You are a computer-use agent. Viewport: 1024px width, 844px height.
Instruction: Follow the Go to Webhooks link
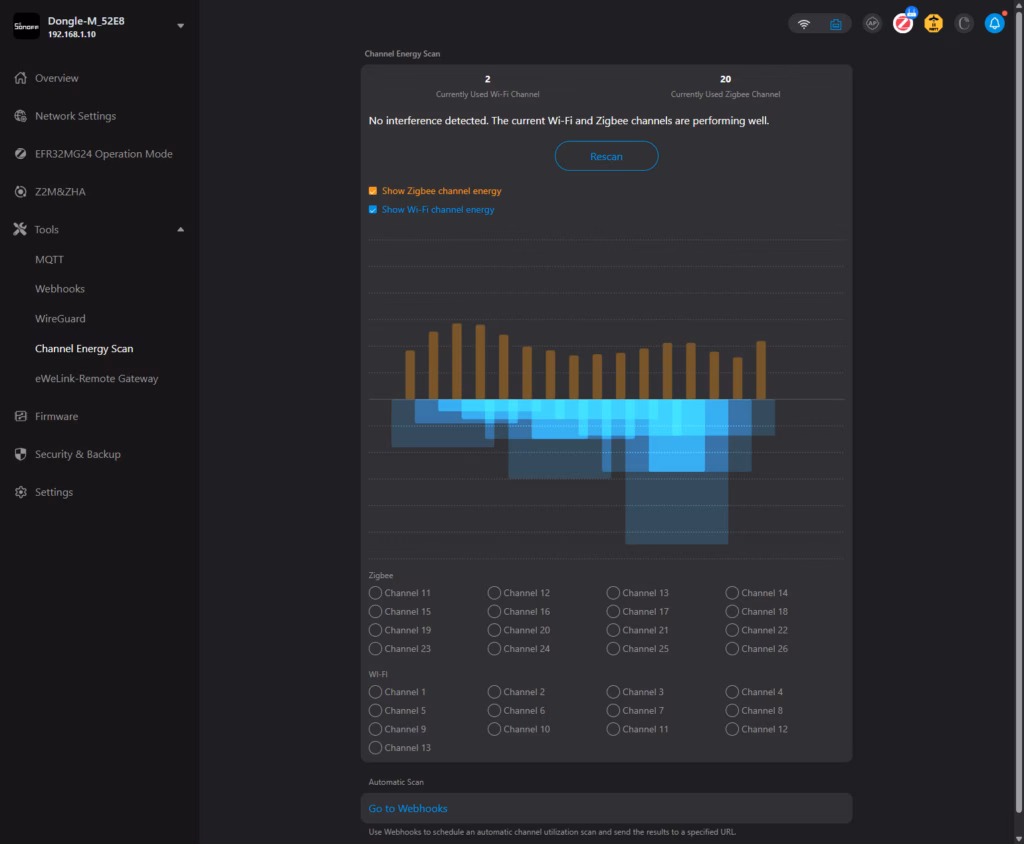(408, 809)
